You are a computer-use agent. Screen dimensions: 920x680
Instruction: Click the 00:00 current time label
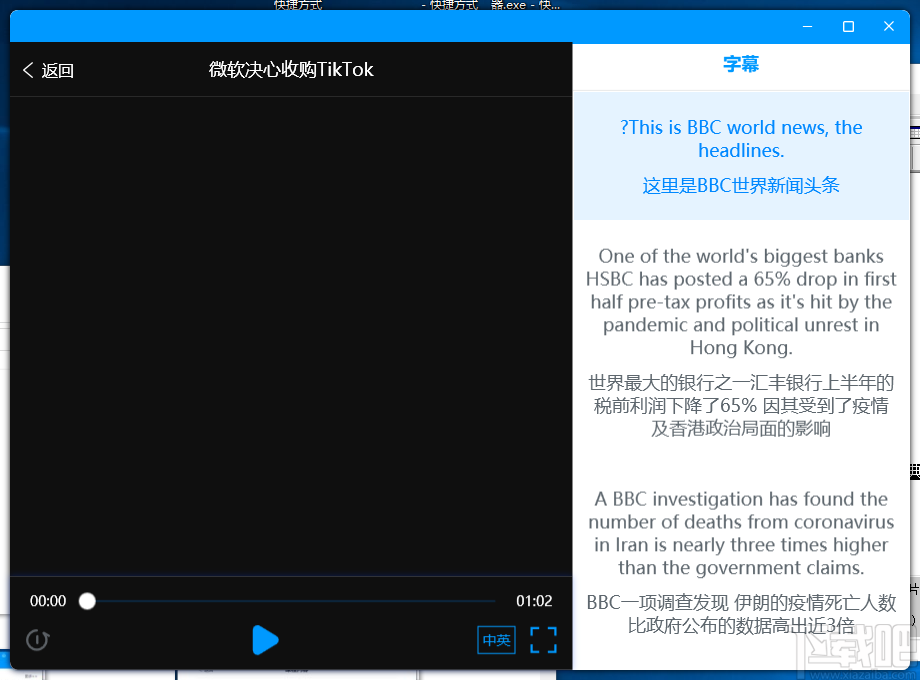click(47, 601)
